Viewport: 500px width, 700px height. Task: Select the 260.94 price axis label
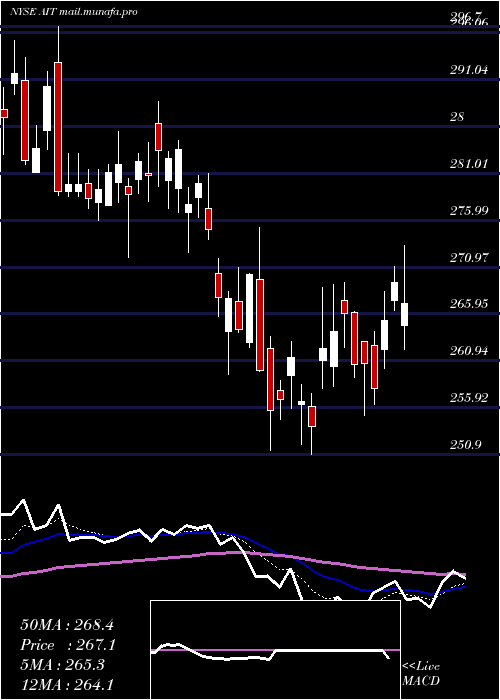coord(468,351)
